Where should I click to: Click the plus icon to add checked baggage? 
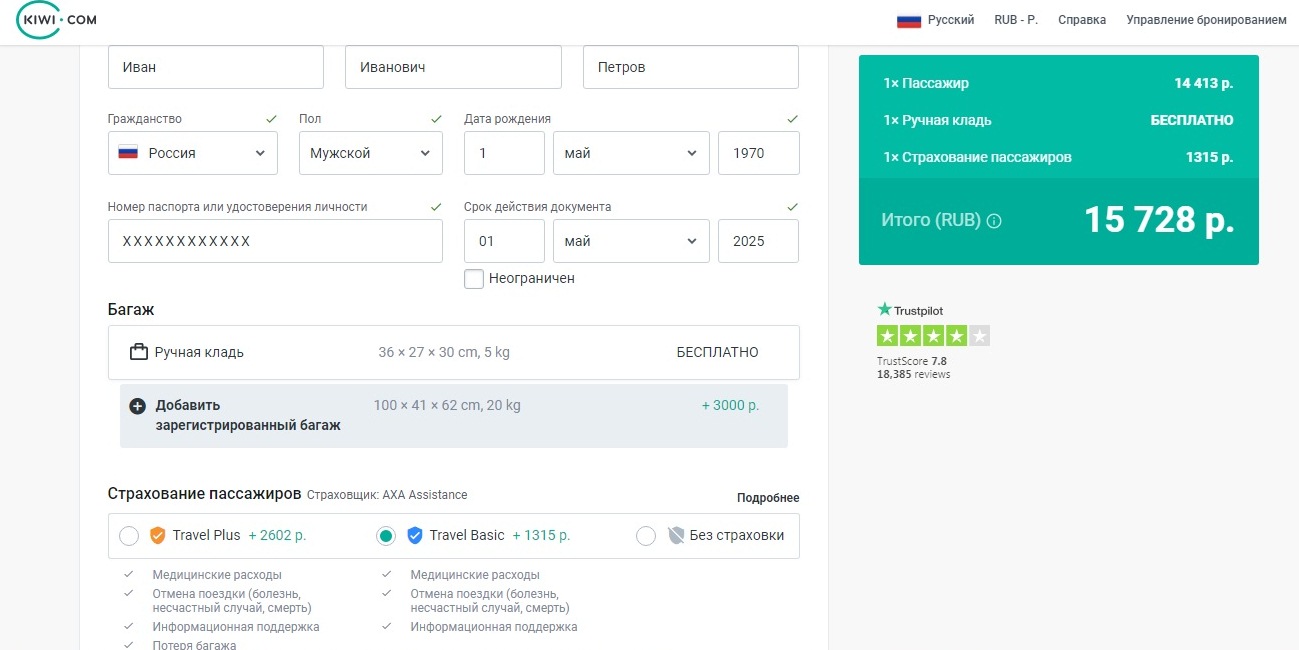[138, 406]
